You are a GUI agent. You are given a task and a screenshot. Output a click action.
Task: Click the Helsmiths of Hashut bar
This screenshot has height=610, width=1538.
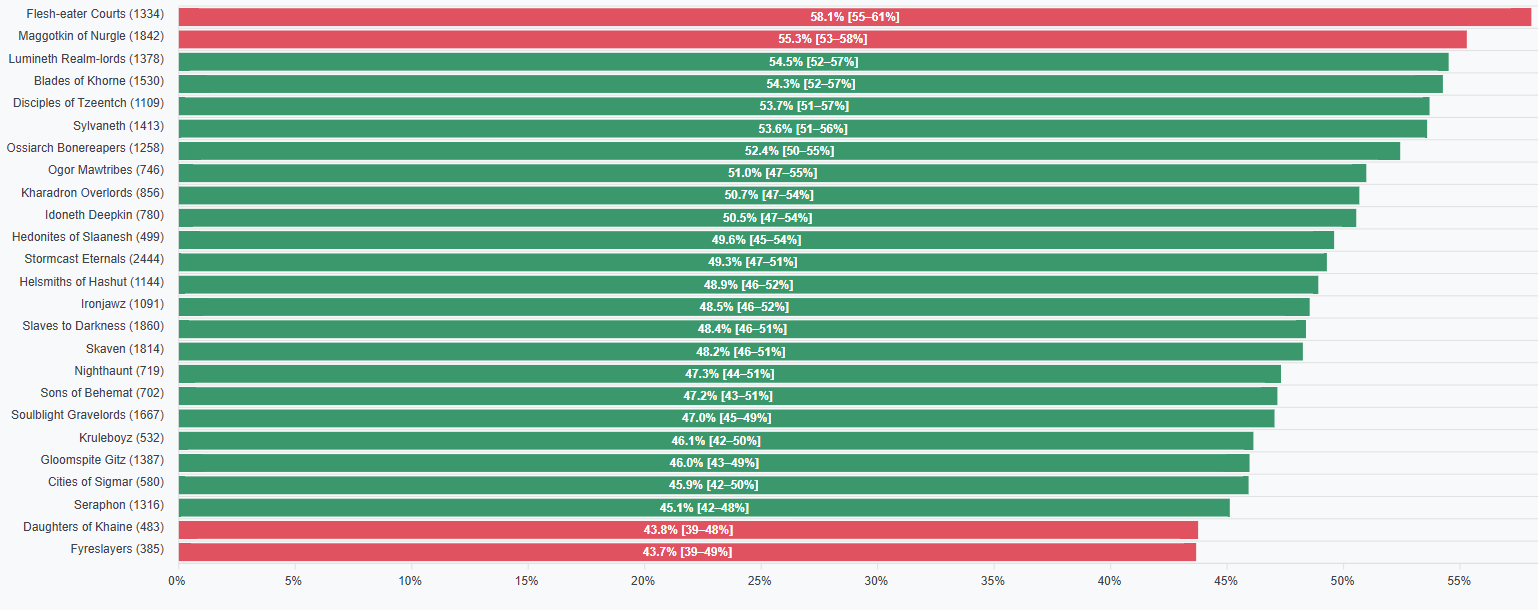click(x=748, y=284)
